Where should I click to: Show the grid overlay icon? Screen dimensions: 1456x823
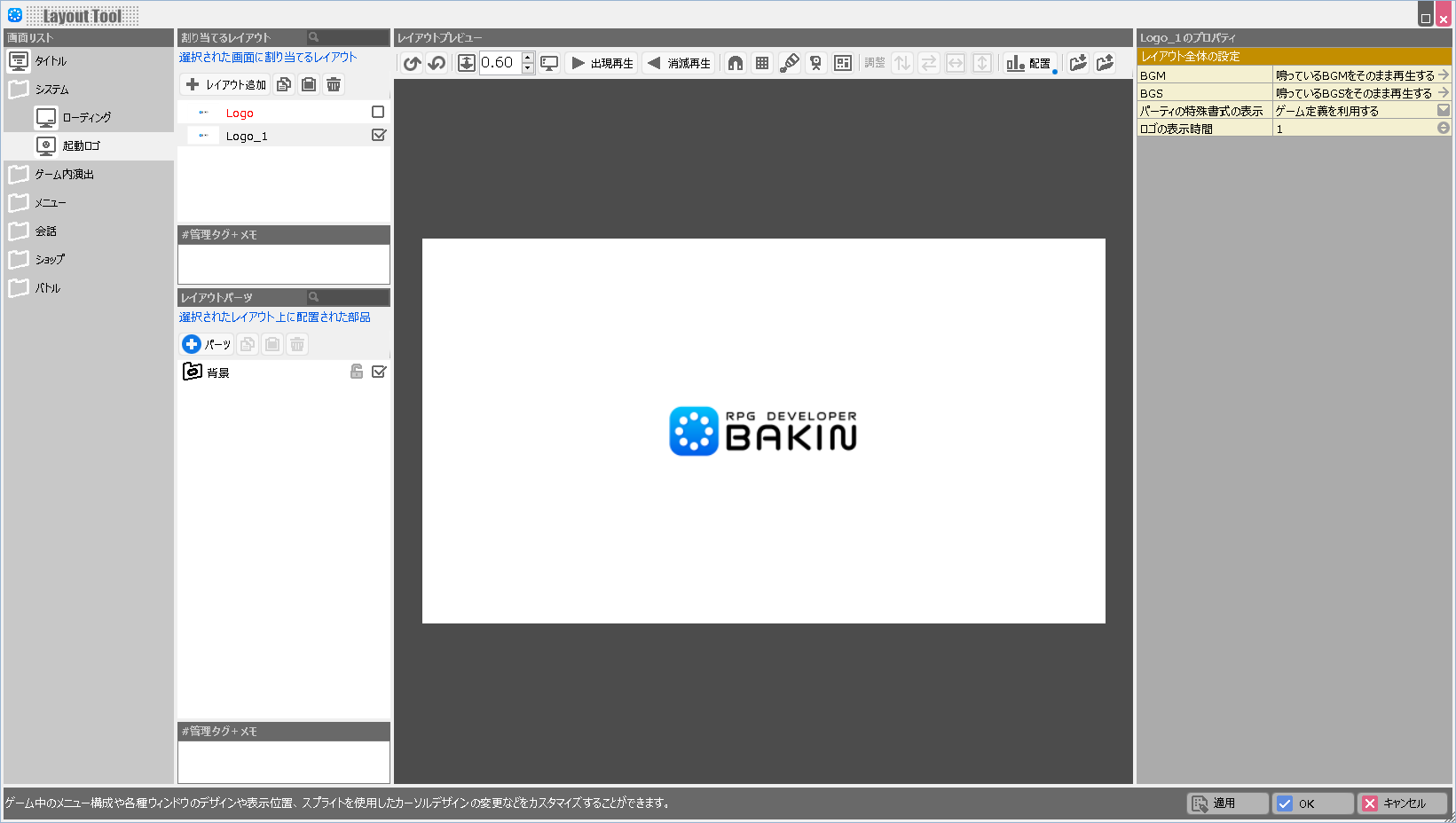[x=762, y=63]
